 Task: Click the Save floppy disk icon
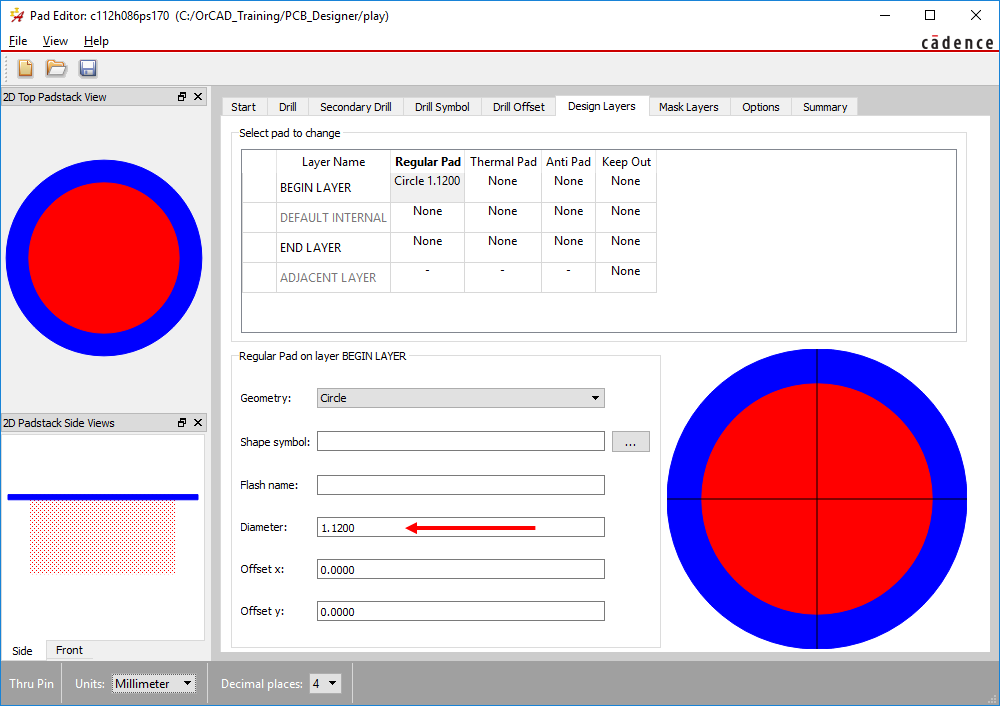click(x=88, y=68)
